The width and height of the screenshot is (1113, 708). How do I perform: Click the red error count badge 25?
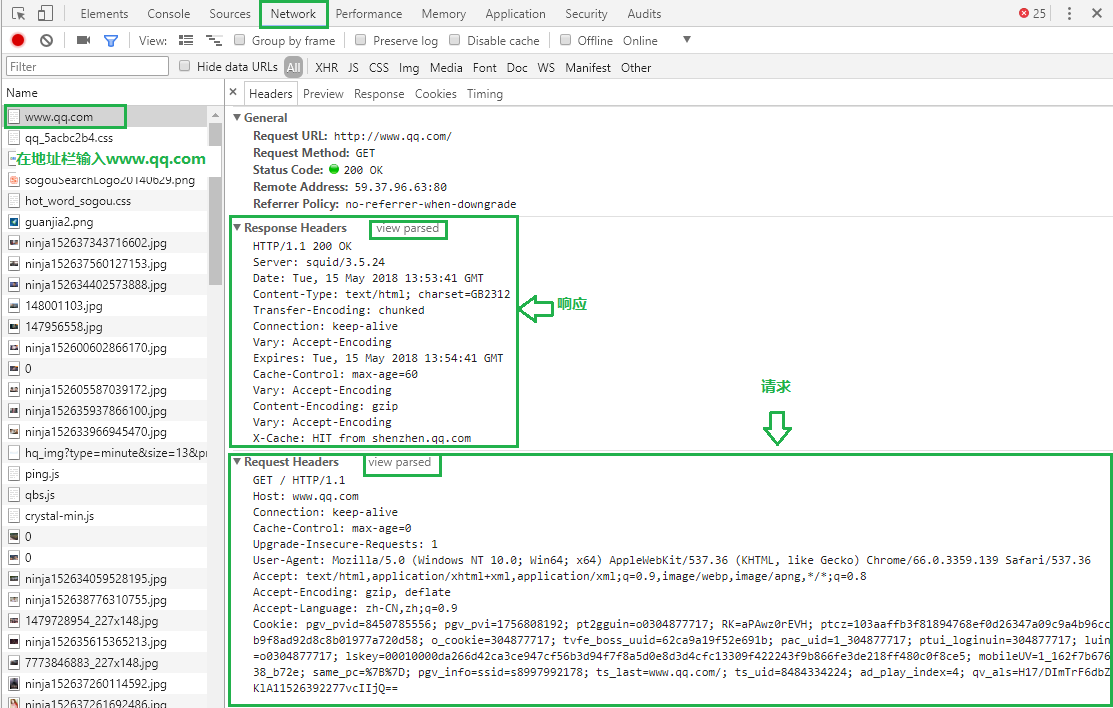pyautogui.click(x=1033, y=13)
